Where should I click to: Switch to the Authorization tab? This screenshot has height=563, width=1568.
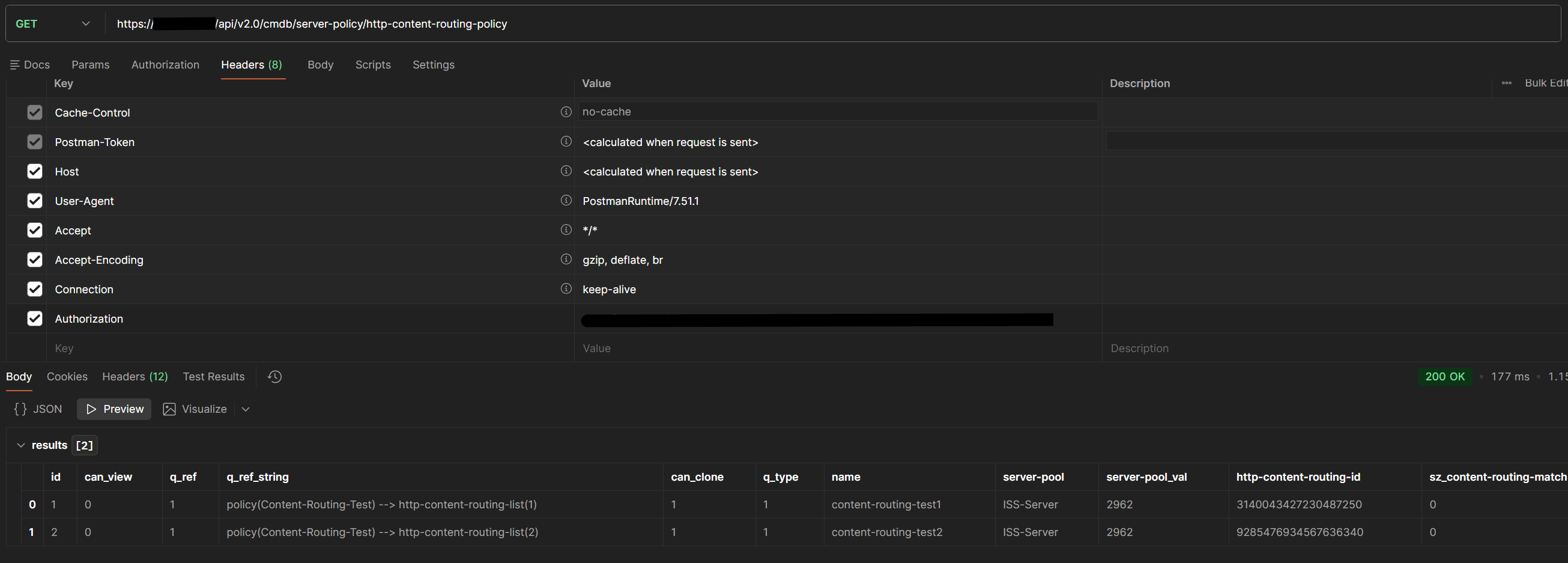166,64
